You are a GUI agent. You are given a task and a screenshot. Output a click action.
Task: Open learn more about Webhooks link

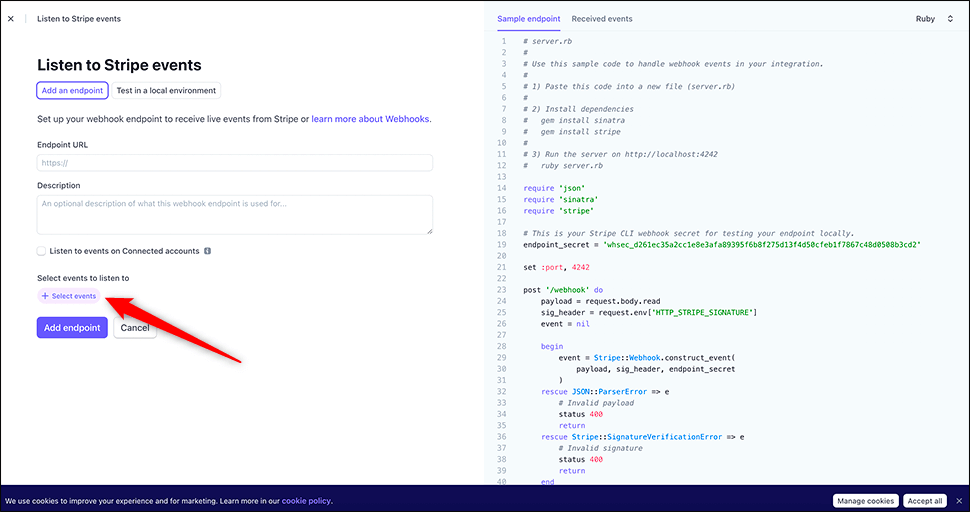(x=370, y=119)
